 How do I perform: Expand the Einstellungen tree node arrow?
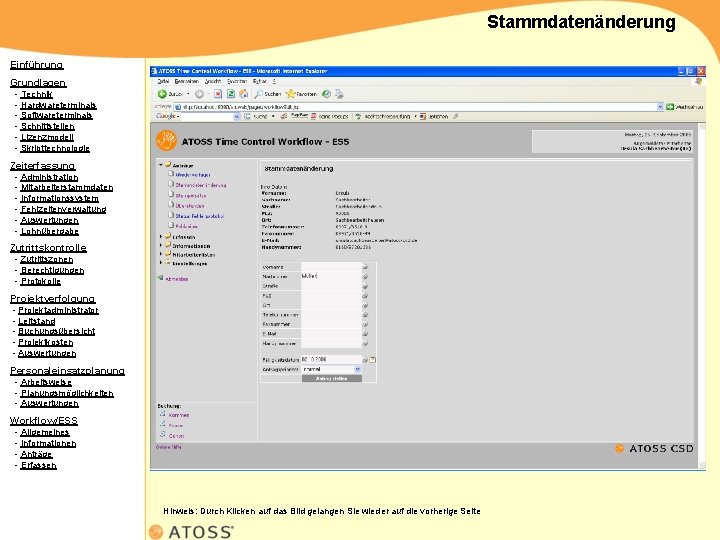[161, 263]
